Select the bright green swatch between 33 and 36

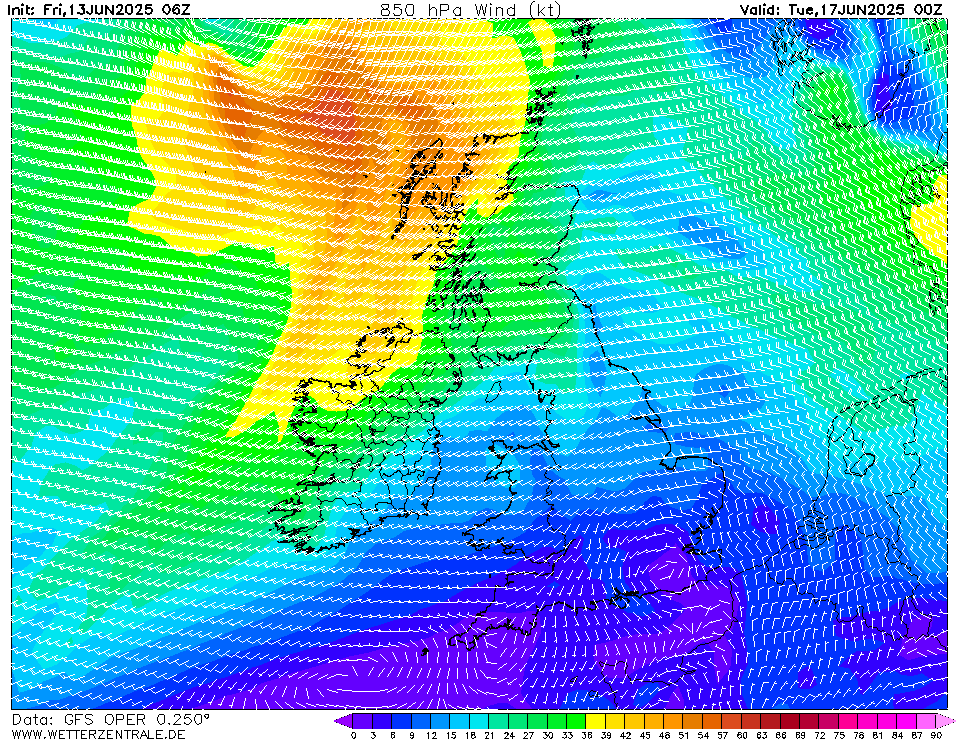point(577,721)
